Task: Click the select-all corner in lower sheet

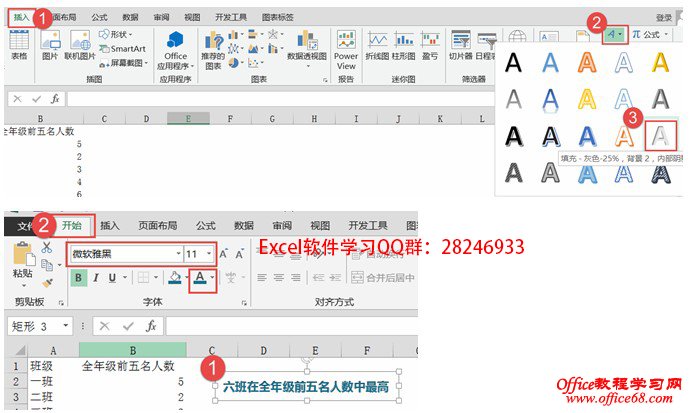Action: pyautogui.click(x=20, y=351)
